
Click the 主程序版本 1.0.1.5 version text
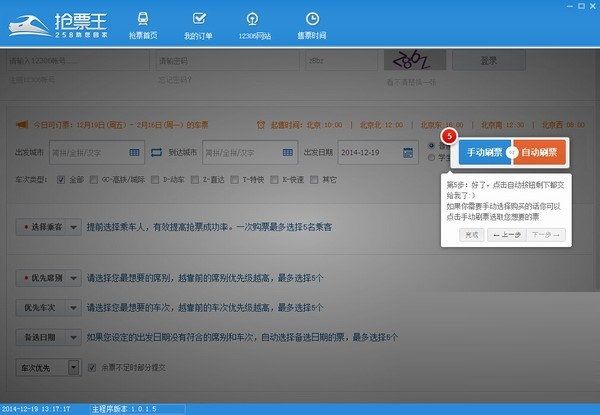click(124, 409)
